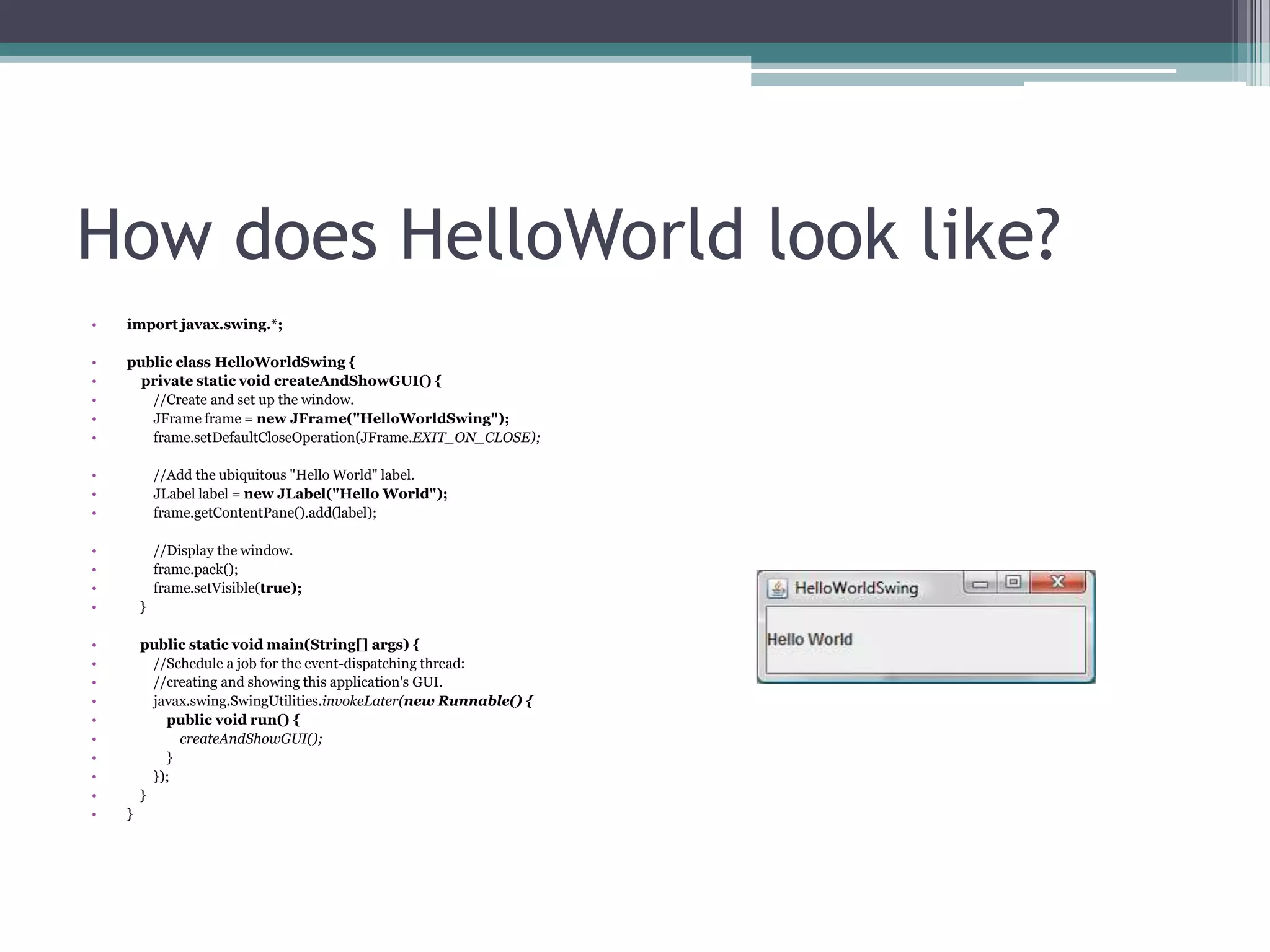Click comment '//Add the ubiquitous "Hello World" label.'
Image resolution: width=1270 pixels, height=952 pixels.
pos(283,475)
